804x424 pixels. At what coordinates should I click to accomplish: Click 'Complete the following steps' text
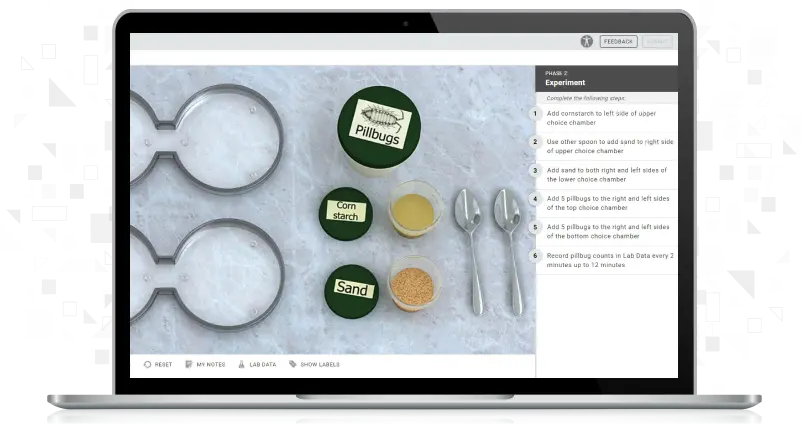(586, 98)
